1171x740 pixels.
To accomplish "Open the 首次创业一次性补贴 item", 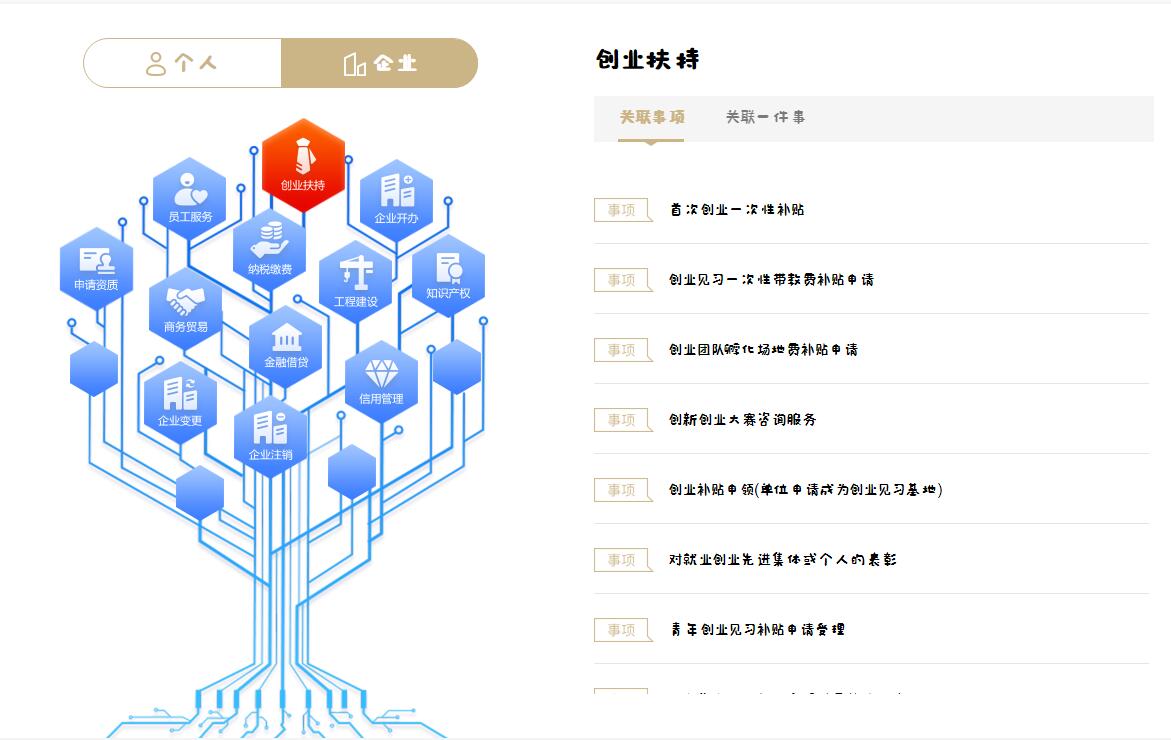I will [x=737, y=210].
